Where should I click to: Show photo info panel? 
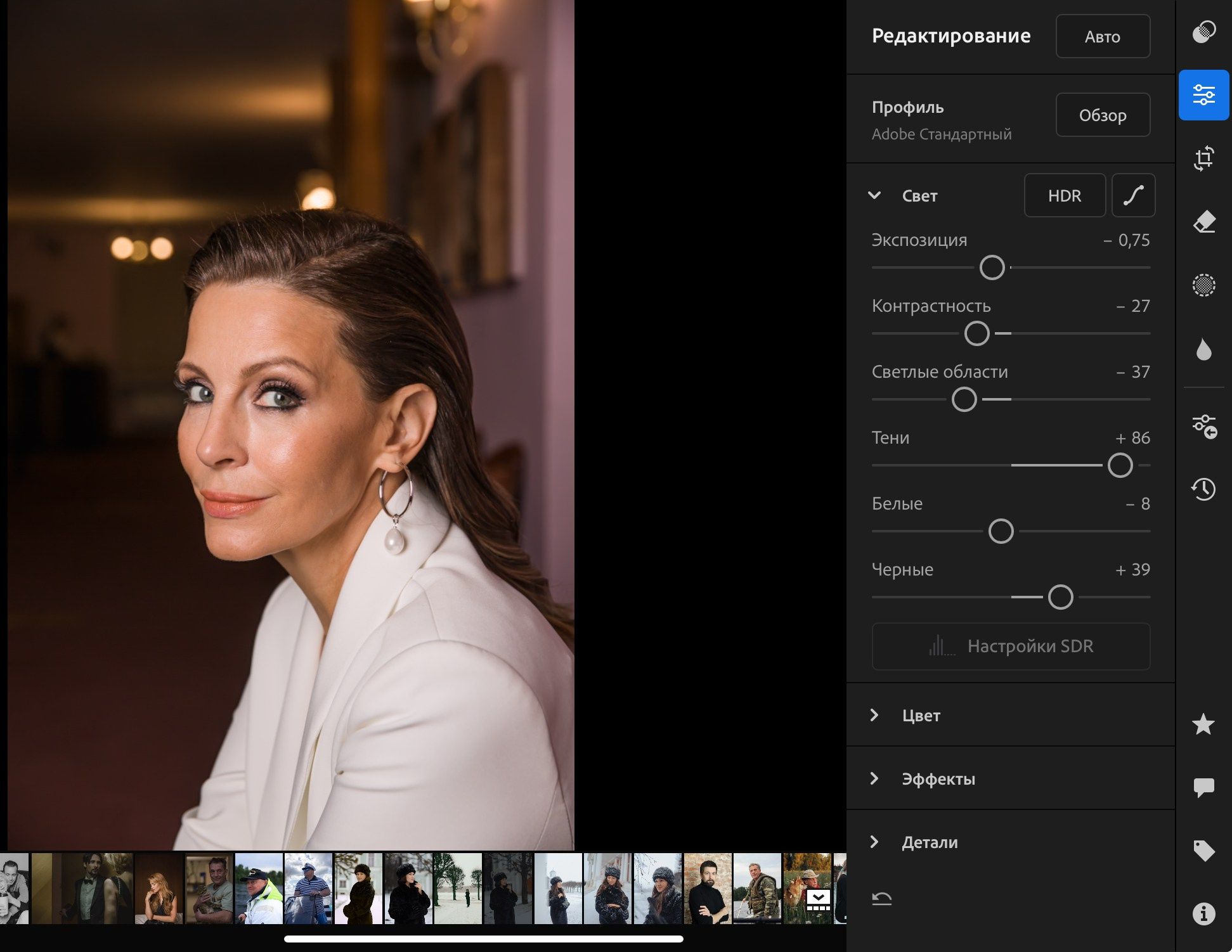[1203, 914]
